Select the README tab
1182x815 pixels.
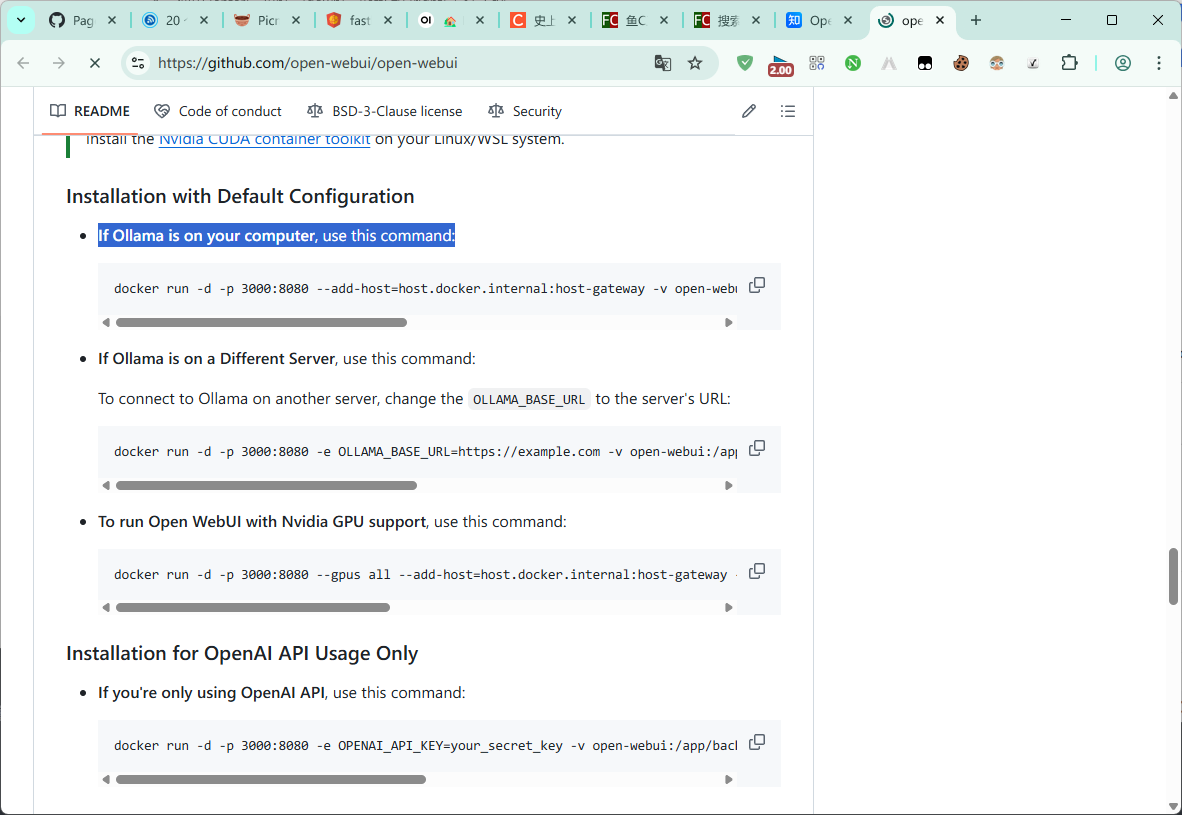point(90,112)
